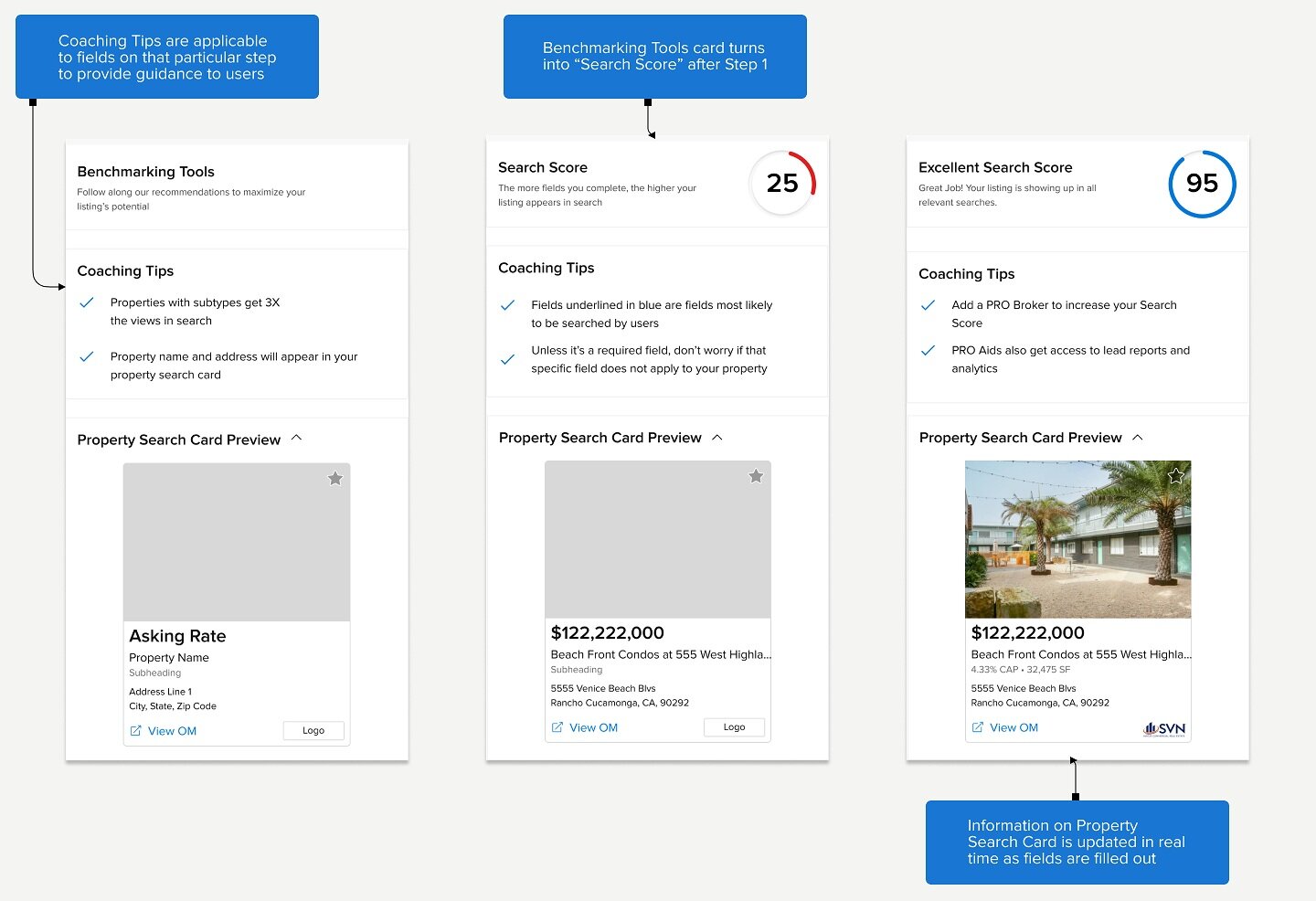Click the external-link icon next to View OM on SVN card

[977, 726]
